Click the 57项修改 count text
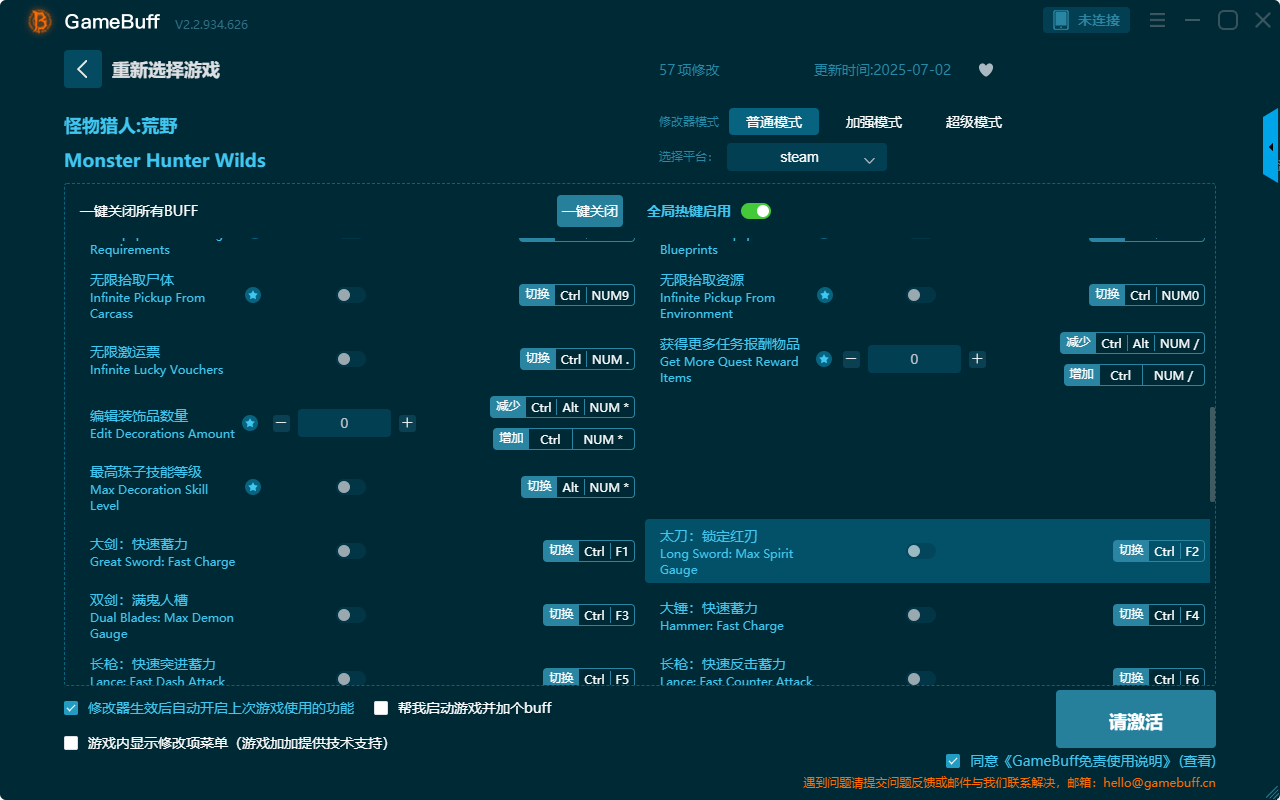The height and width of the screenshot is (800, 1280). point(689,70)
